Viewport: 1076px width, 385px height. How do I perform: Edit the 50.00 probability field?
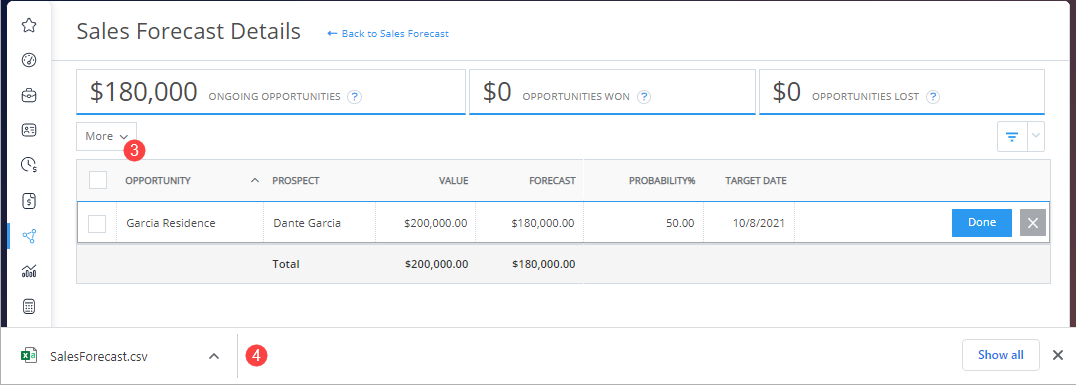[644, 222]
